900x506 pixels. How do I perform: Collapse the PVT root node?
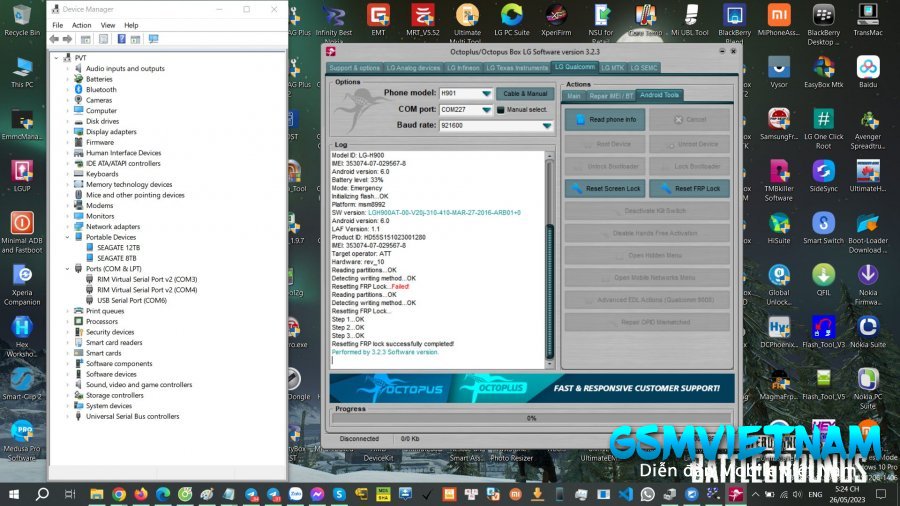coord(56,58)
